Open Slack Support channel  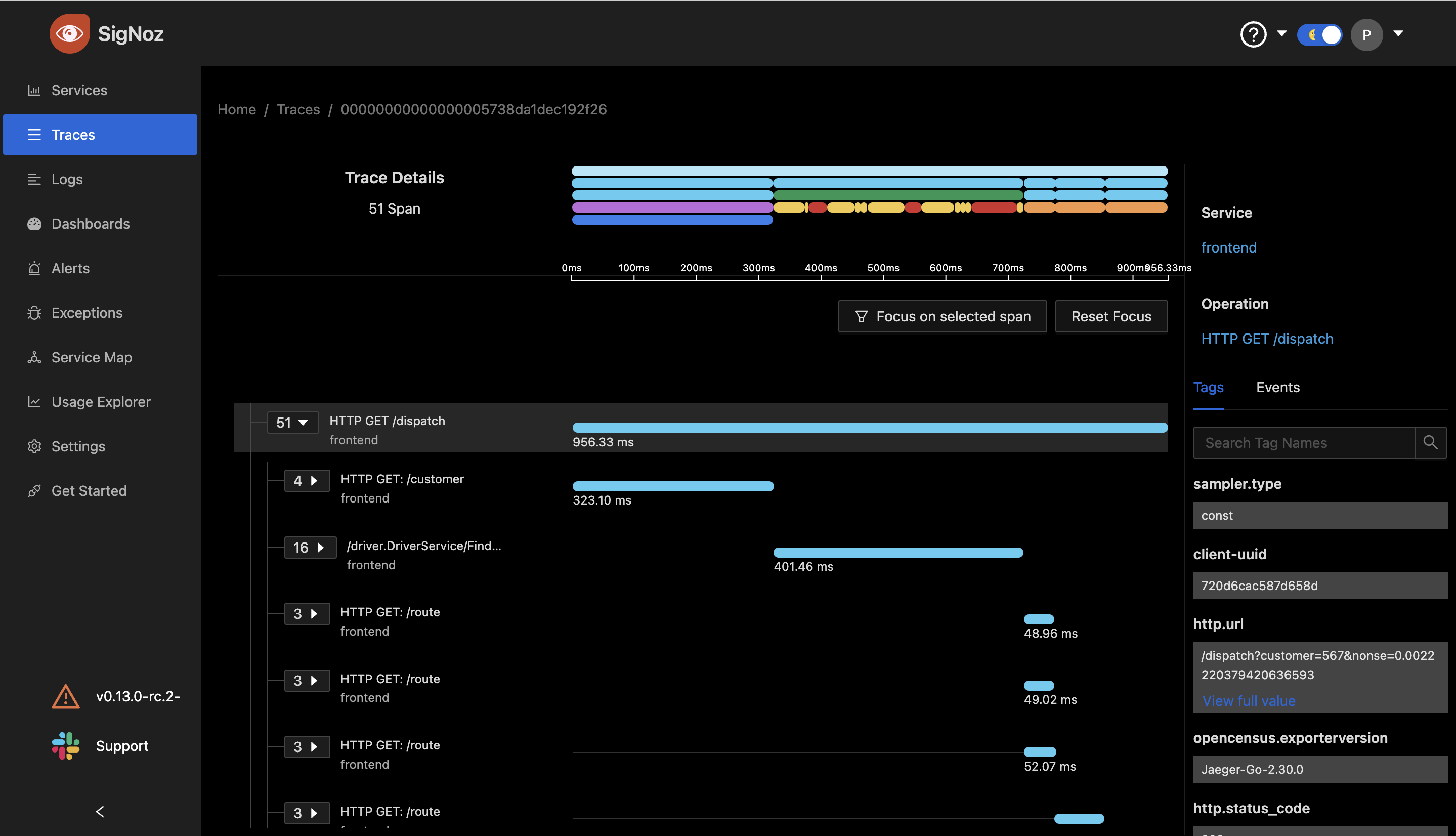click(121, 746)
